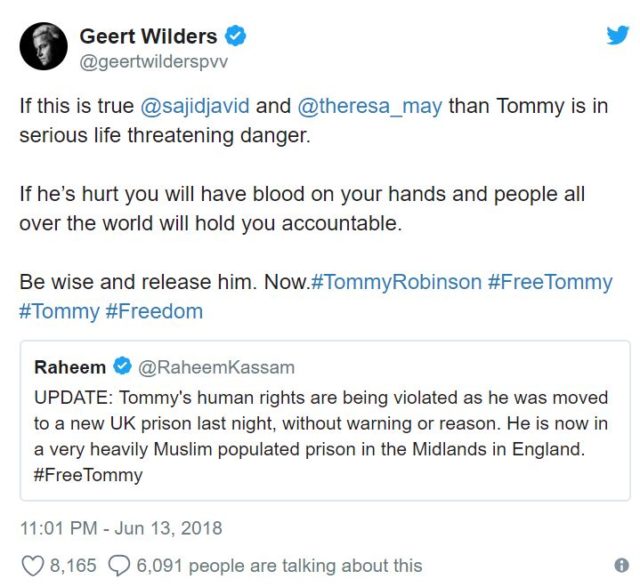Click the #Tommy hashtag

pos(59,311)
